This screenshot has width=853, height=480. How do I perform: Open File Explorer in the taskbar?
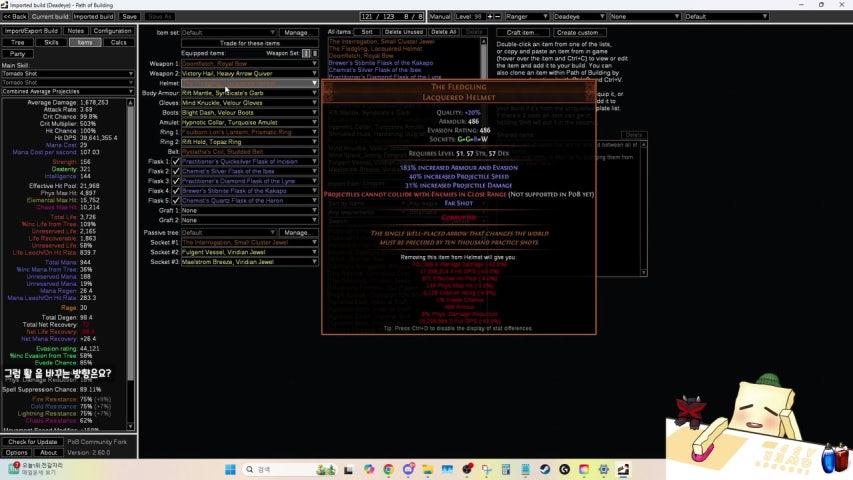[x=428, y=469]
